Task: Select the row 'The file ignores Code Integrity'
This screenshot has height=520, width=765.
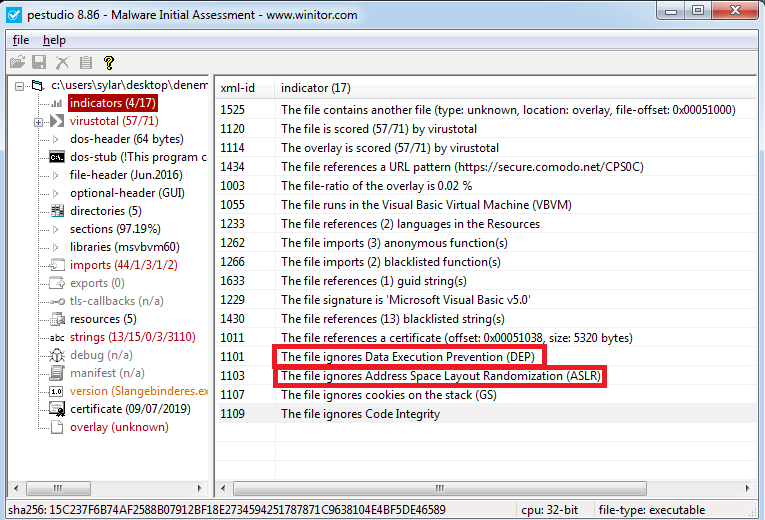Action: click(485, 414)
